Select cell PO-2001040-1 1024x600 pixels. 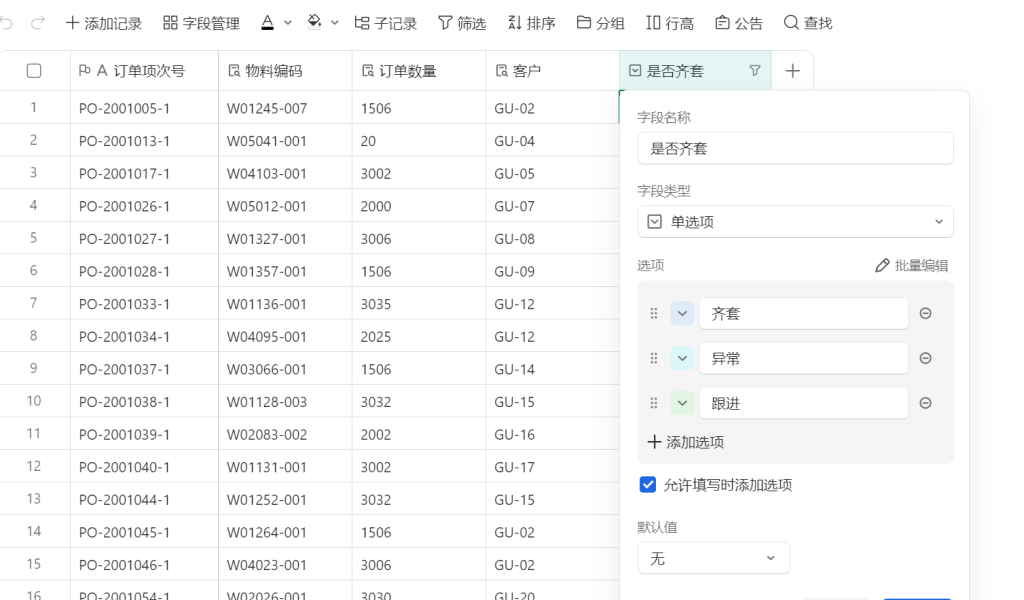click(x=144, y=467)
